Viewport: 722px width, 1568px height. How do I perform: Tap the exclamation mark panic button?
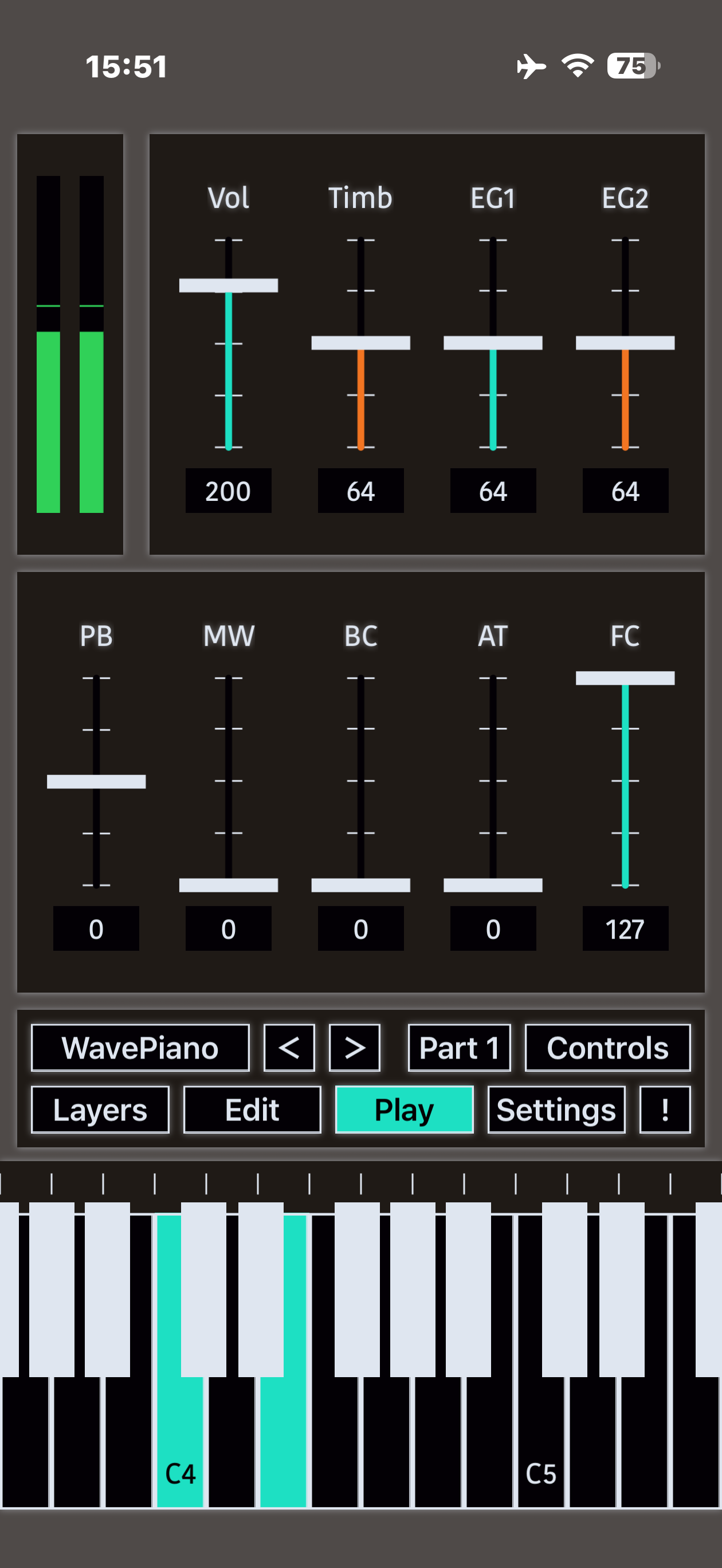(x=665, y=1110)
